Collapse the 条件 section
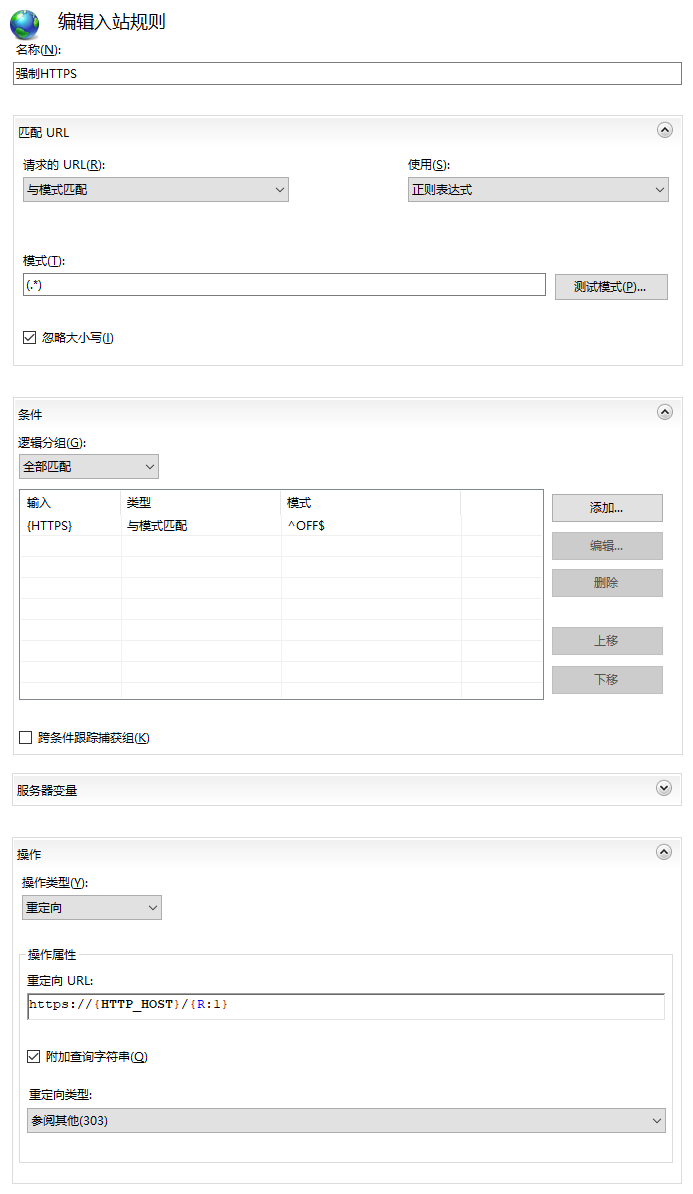Screen dimensions: 693x1194 tap(664, 412)
